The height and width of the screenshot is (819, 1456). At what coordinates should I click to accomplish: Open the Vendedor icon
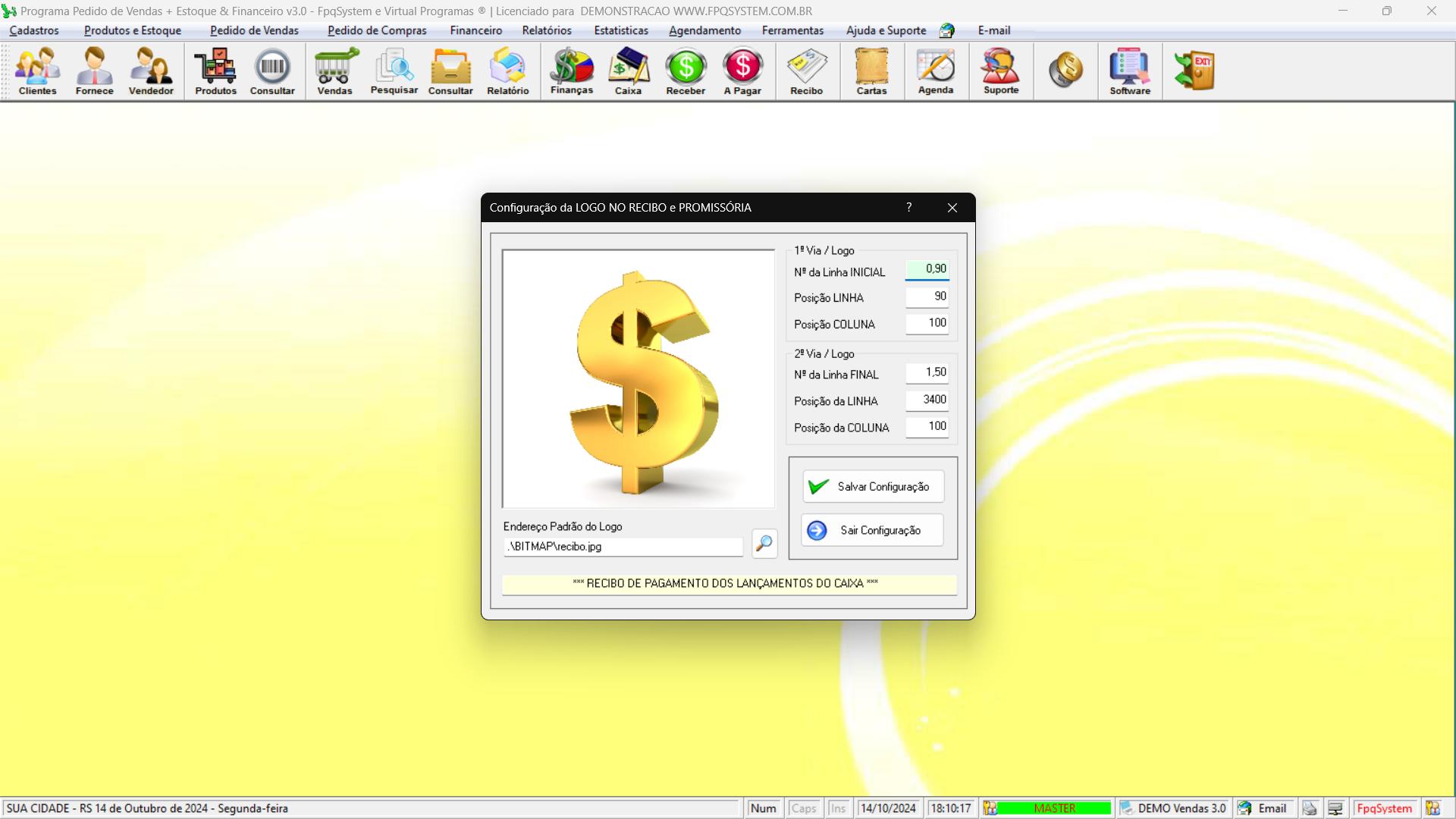(151, 71)
